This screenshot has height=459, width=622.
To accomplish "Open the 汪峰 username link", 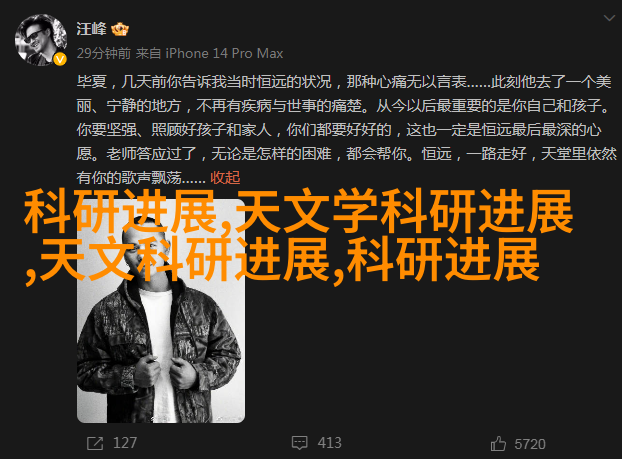I will 92,29.
